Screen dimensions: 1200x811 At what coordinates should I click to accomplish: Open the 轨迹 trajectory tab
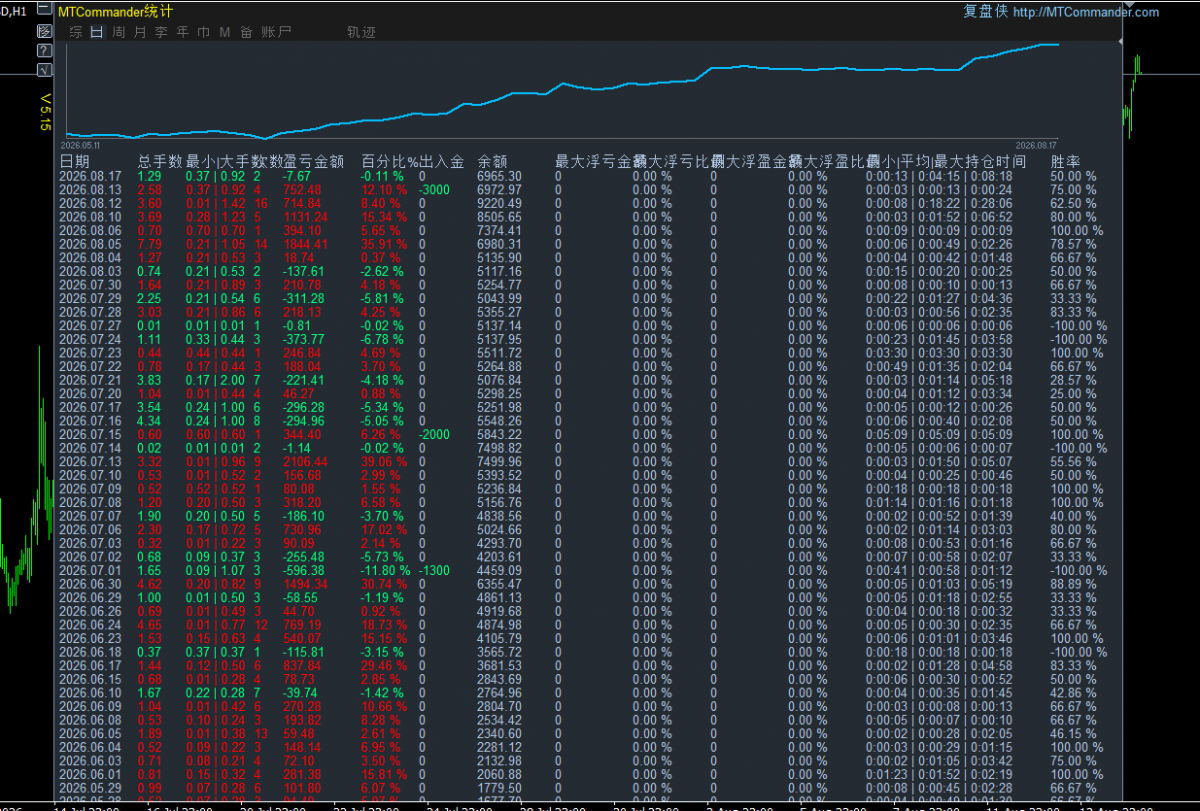pos(361,32)
